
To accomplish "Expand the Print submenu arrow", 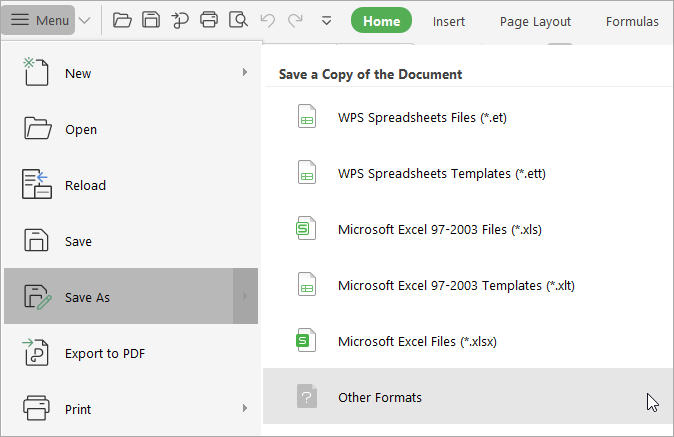I will [x=245, y=408].
